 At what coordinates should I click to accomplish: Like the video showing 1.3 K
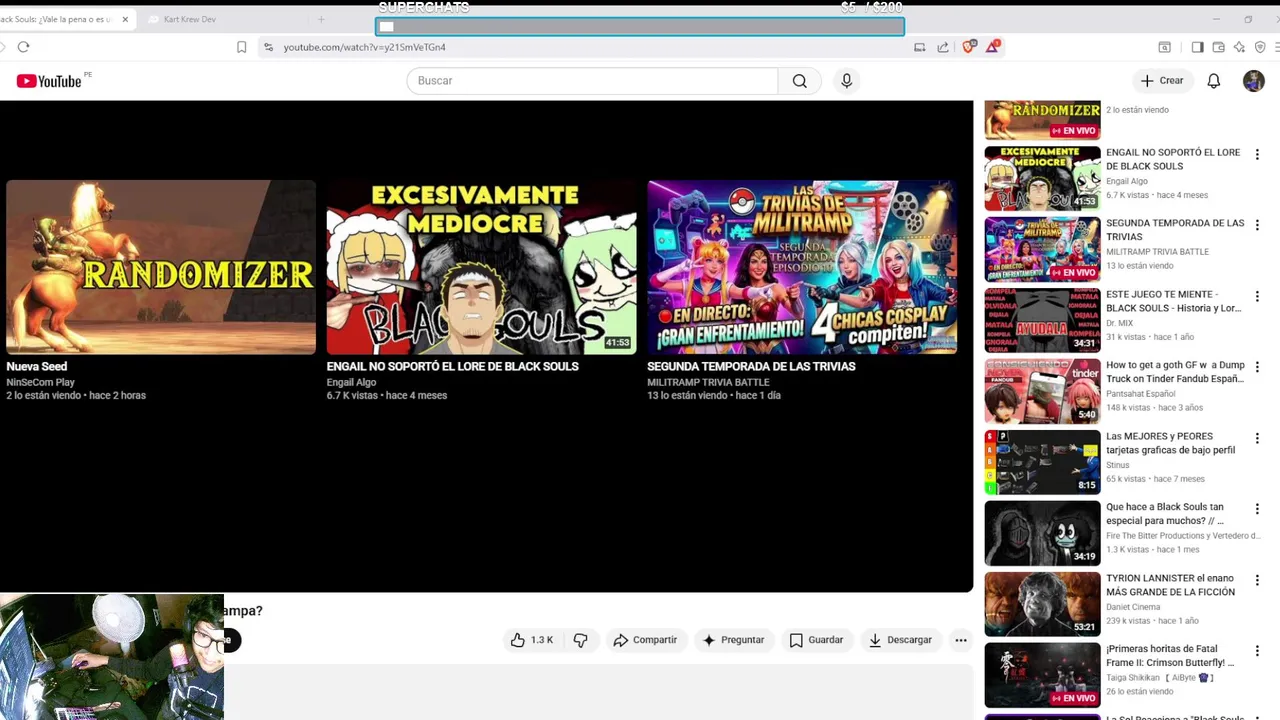point(532,640)
